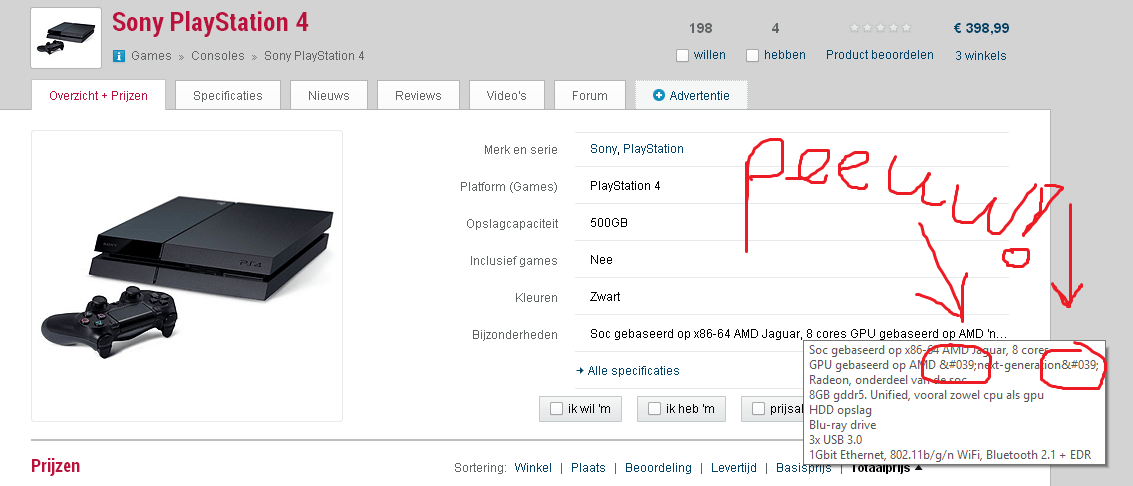This screenshot has height=486, width=1133.
Task: Click '8GB gddr5' tooltip line
Action: point(926,394)
